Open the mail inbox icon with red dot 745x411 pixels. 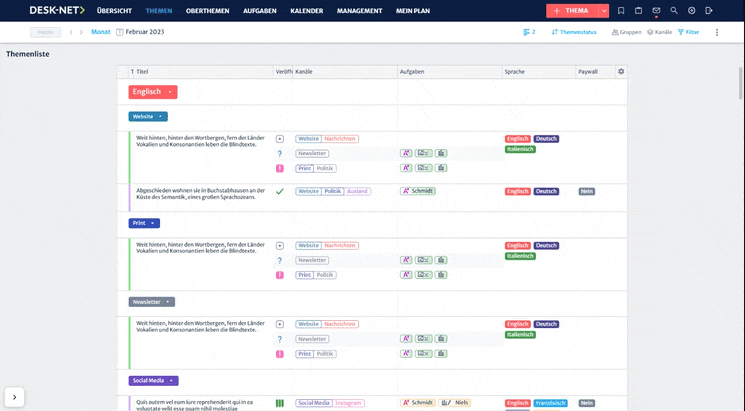[656, 10]
